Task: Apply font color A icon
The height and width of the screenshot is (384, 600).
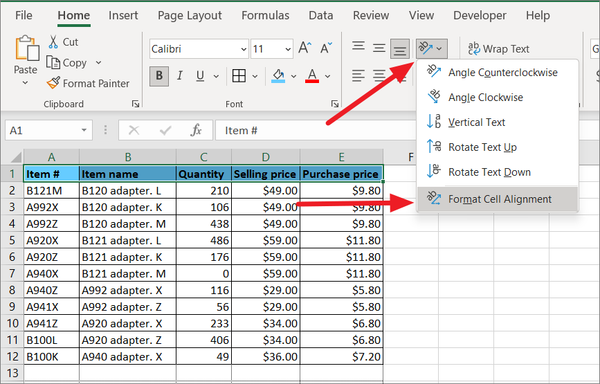Action: click(312, 76)
